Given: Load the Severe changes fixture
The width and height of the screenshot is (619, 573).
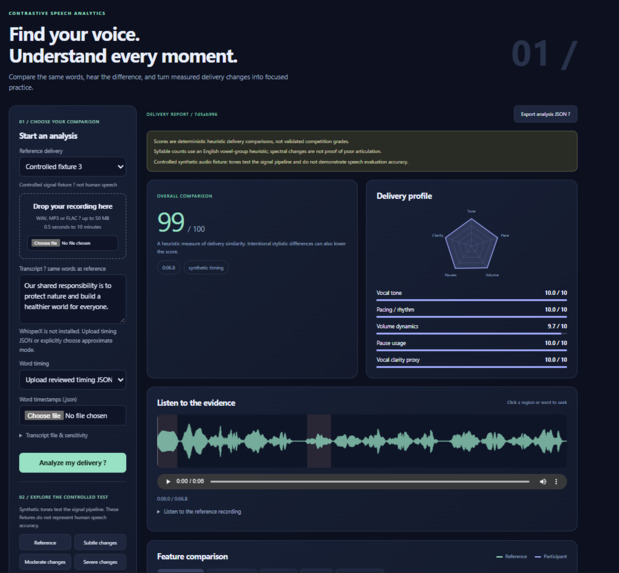Looking at the screenshot, I should [100, 562].
